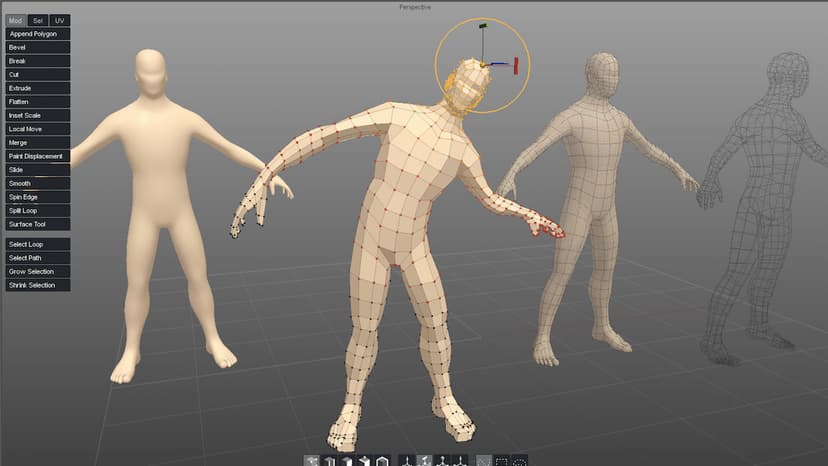
Task: Choose the Local Move tool
Action: click(x=37, y=129)
